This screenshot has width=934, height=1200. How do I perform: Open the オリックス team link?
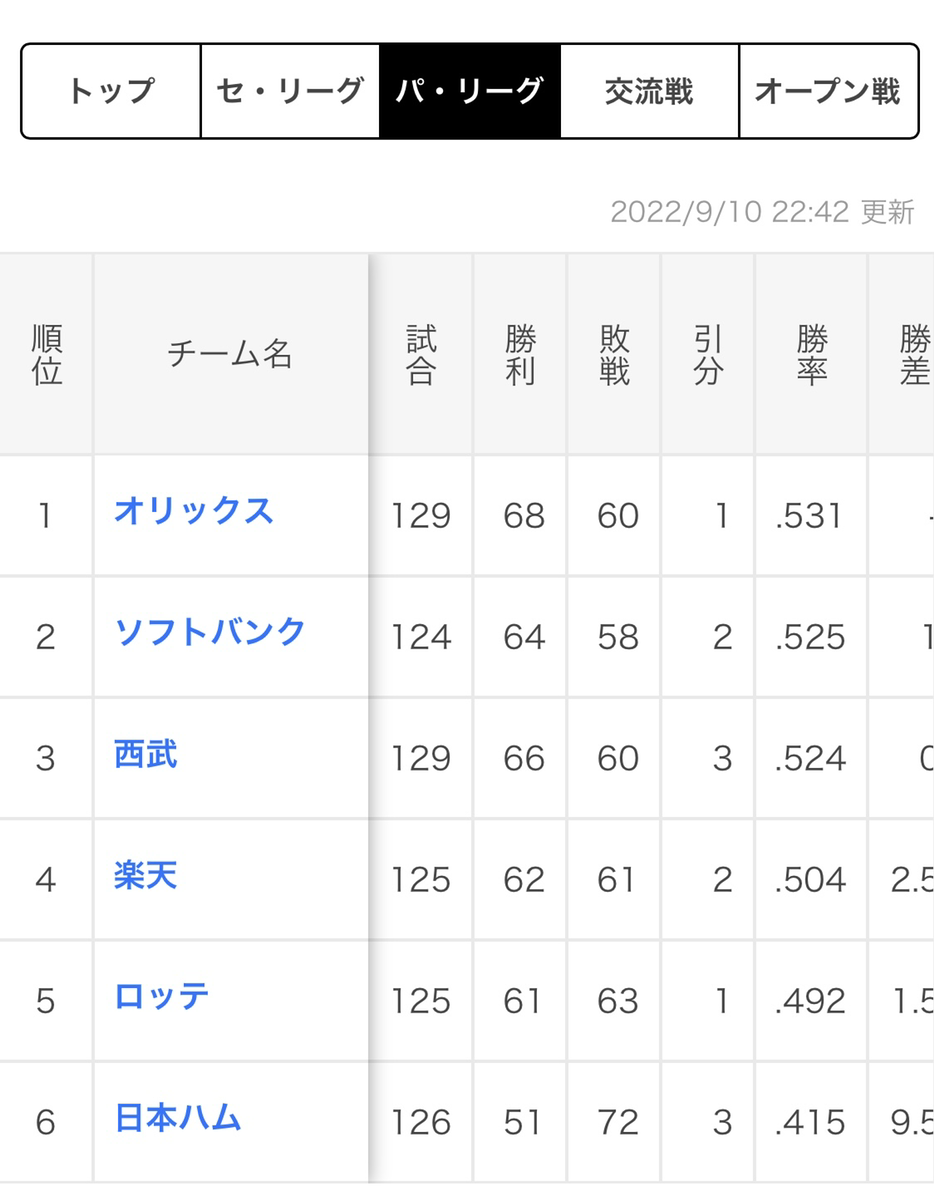(x=194, y=511)
